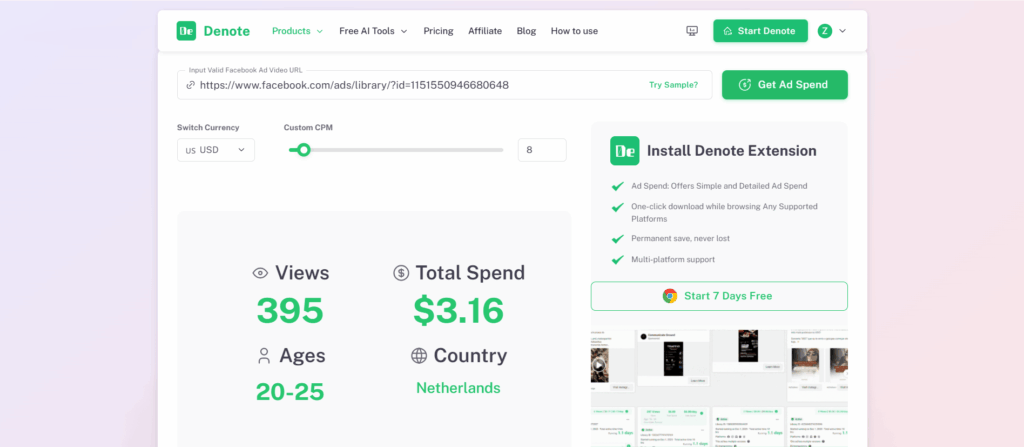Image resolution: width=1024 pixels, height=447 pixels.
Task: Focus the Facebook Ad Video URL field
Action: (444, 85)
